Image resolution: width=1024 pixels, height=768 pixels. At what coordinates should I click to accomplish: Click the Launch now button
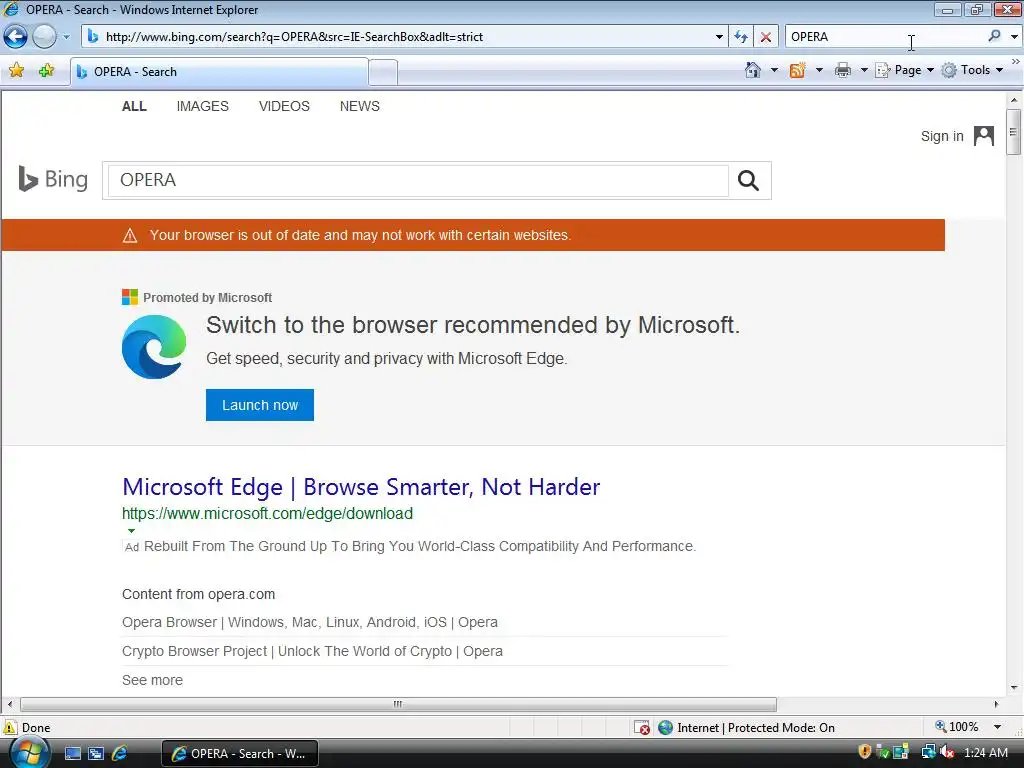click(x=260, y=405)
